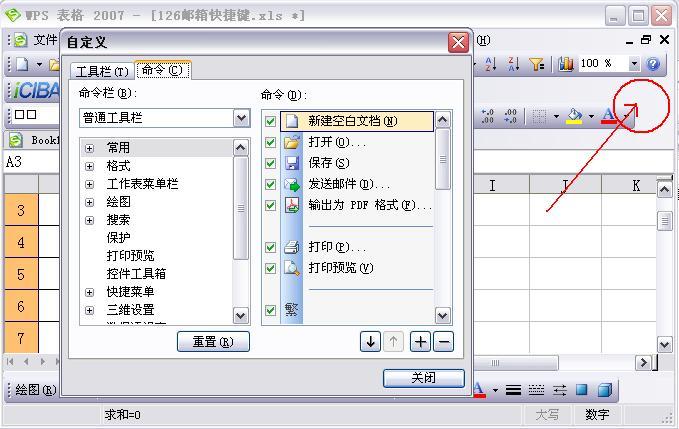
Task: Click the fill color paint bucket icon
Action: point(574,116)
